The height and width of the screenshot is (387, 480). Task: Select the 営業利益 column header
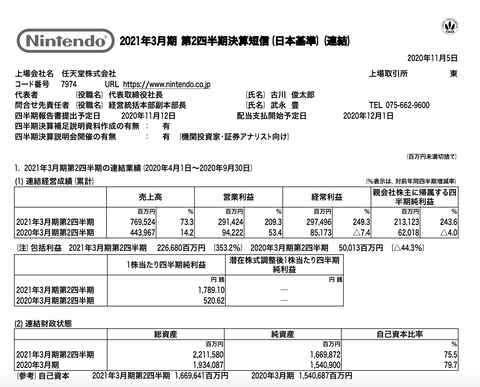[x=238, y=197]
